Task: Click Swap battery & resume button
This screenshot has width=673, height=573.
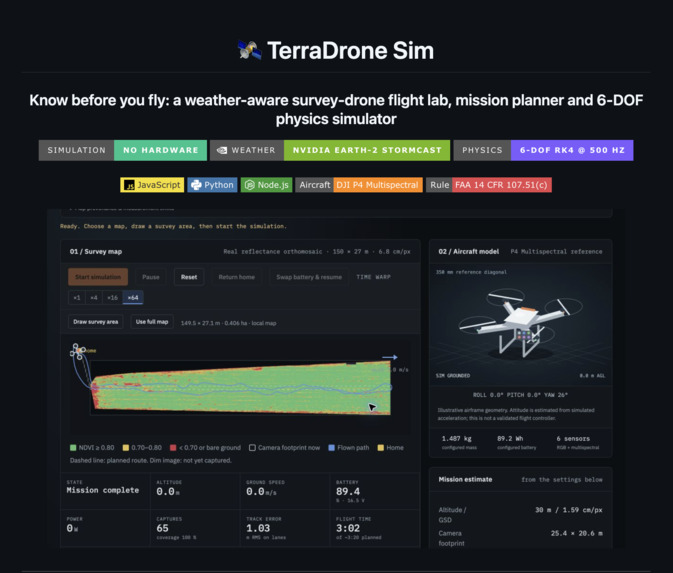Action: tap(309, 277)
